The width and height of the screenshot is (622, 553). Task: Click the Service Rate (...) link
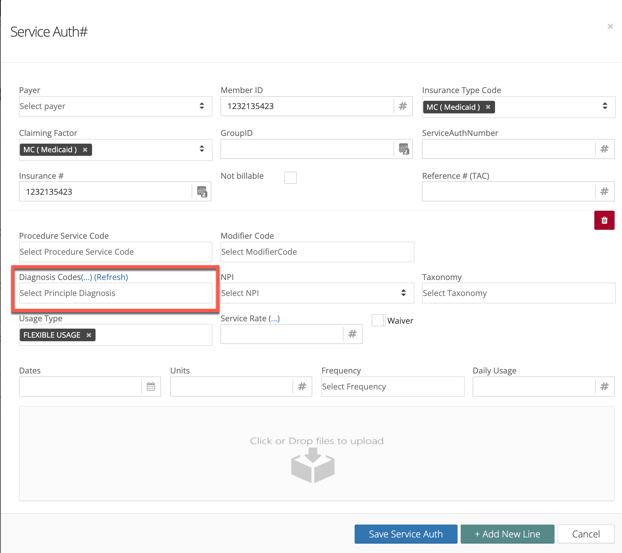coord(274,318)
